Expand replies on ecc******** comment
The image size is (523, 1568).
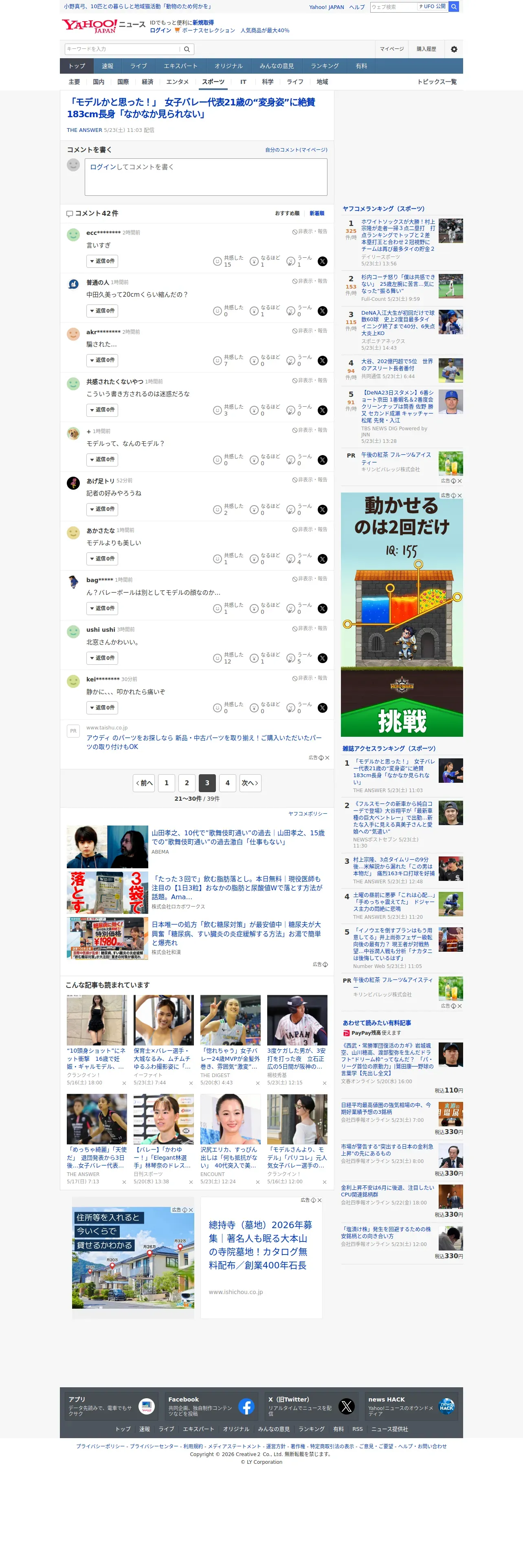click(x=102, y=261)
